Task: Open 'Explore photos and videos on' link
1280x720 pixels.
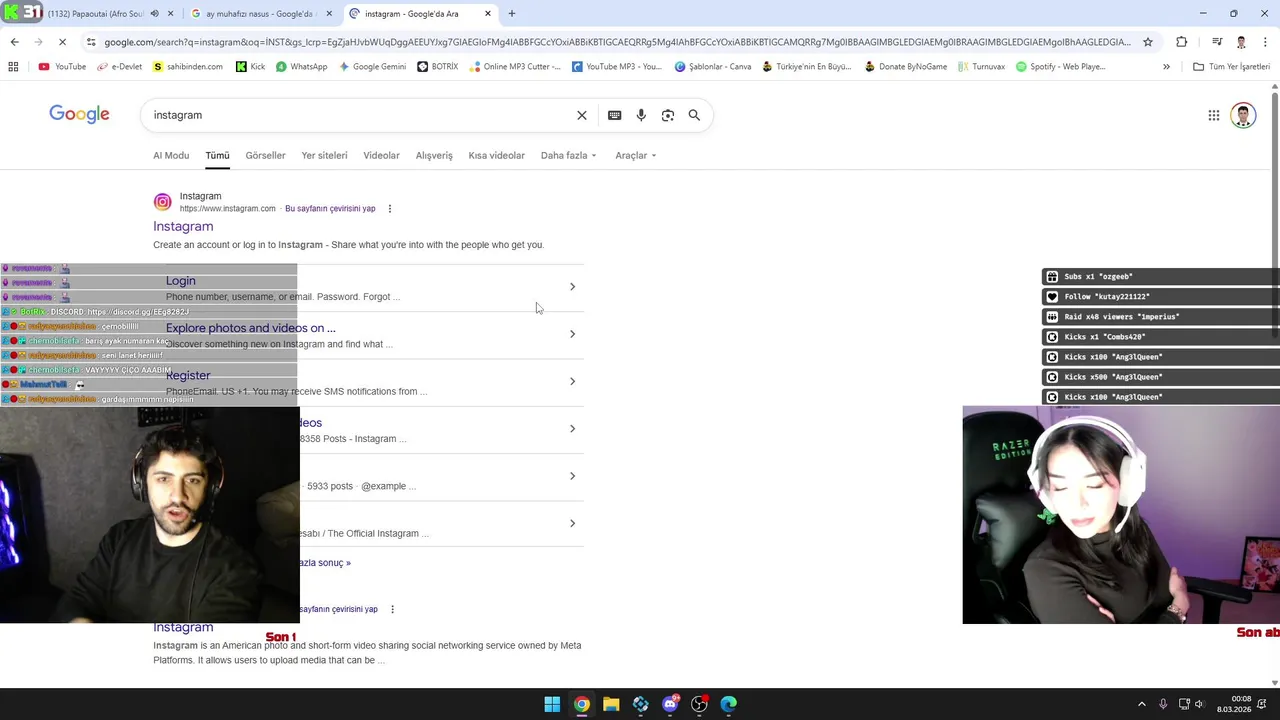Action: 251,328
